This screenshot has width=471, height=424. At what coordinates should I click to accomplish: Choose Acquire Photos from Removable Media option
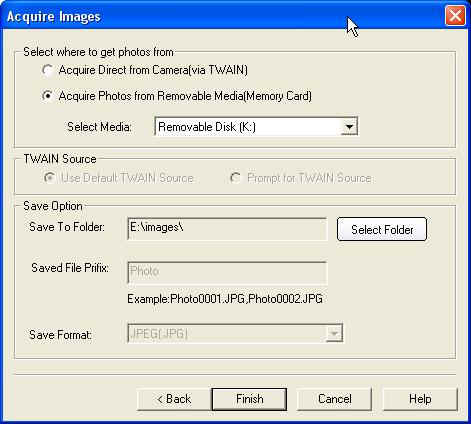48,96
